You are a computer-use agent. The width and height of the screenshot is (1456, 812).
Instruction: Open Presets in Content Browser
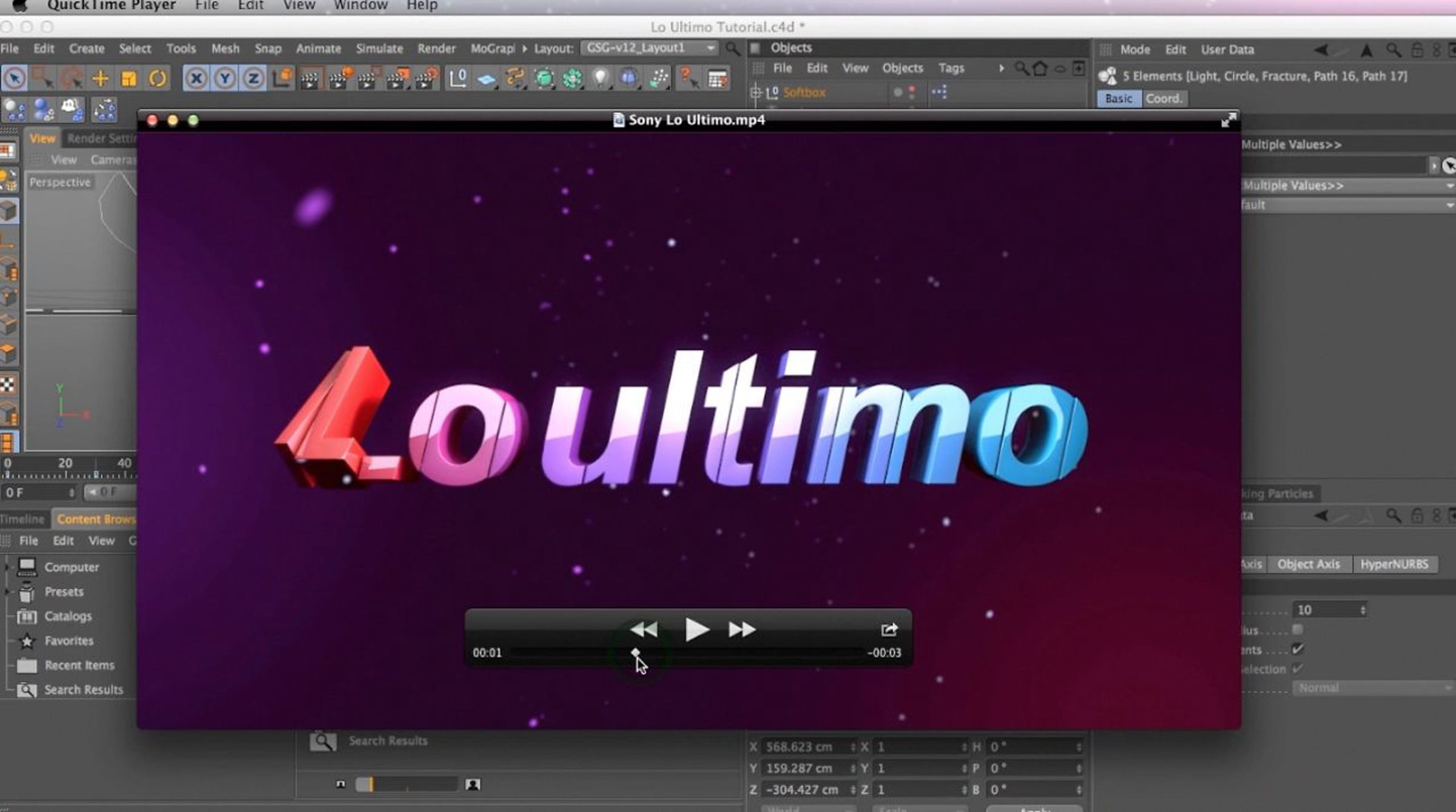point(64,592)
